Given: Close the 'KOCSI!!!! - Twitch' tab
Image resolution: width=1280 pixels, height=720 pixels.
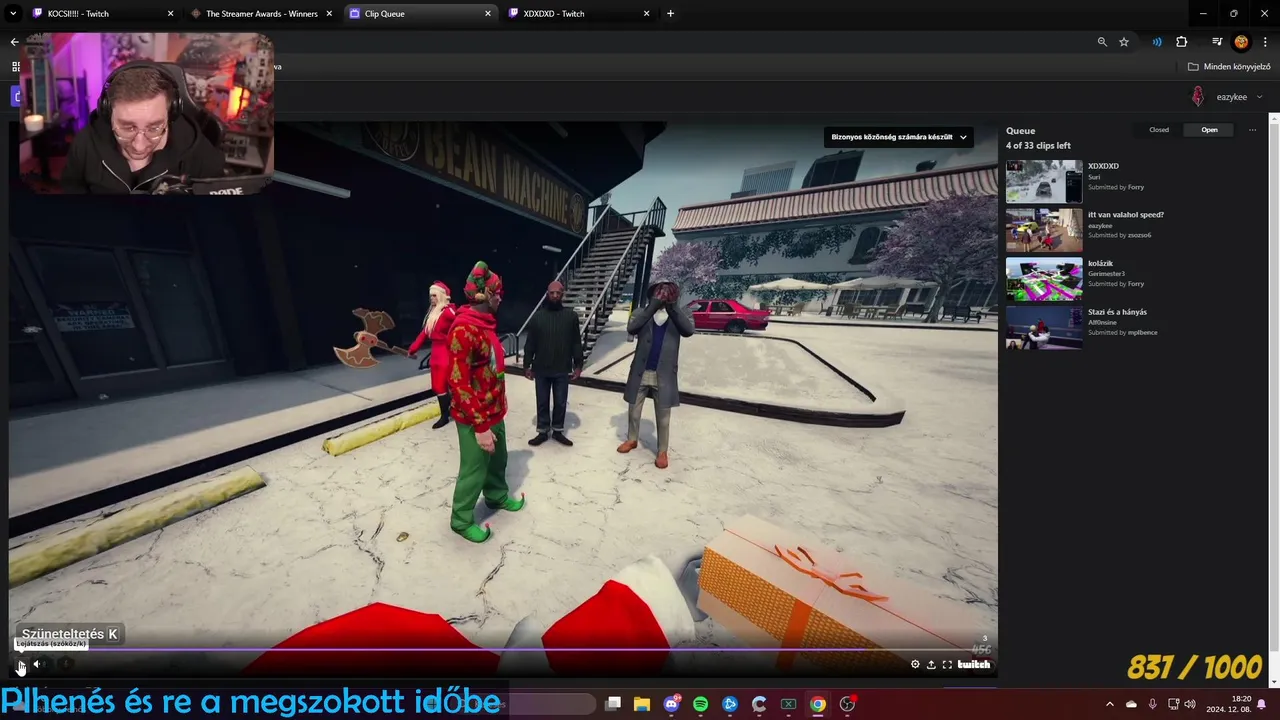Looking at the screenshot, I should tap(170, 14).
